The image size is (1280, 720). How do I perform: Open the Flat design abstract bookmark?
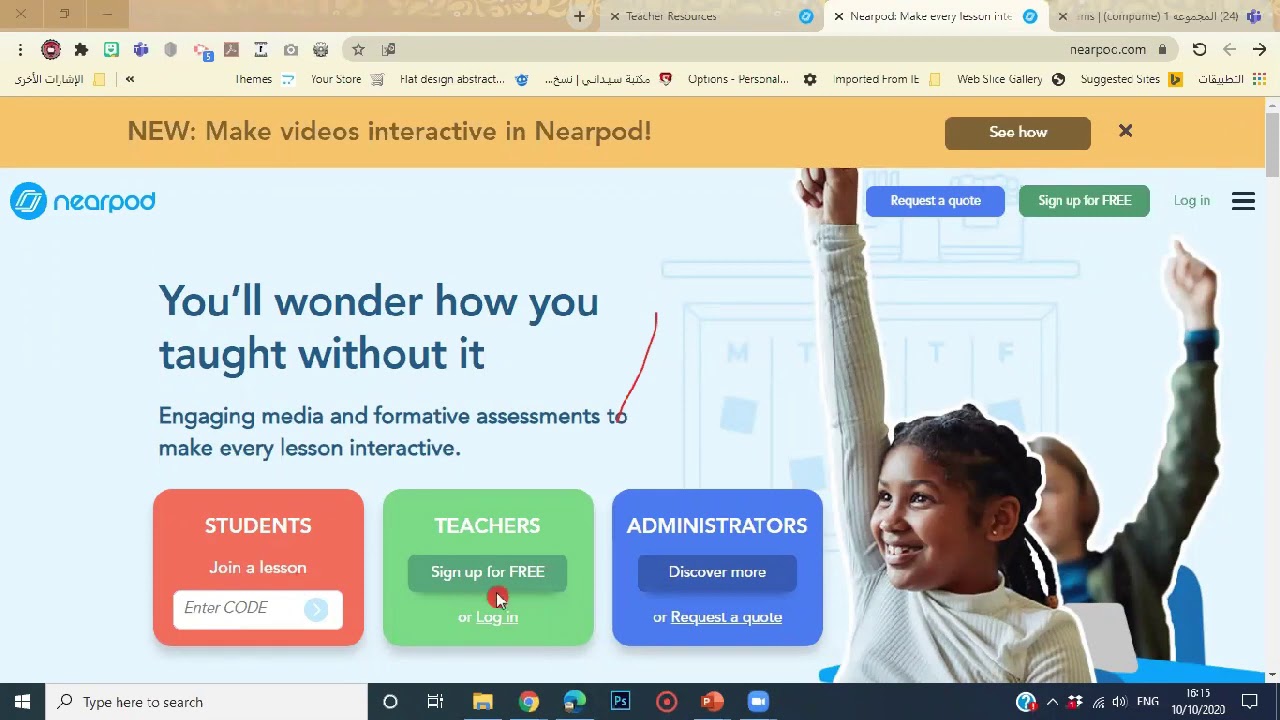point(464,79)
